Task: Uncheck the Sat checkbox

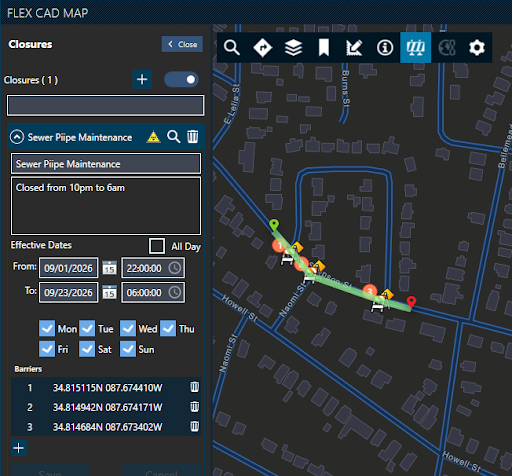Action: point(87,349)
